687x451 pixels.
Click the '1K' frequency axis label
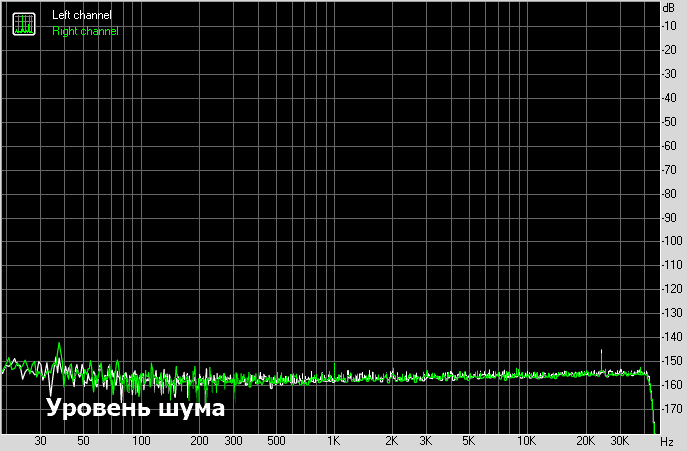(x=334, y=441)
